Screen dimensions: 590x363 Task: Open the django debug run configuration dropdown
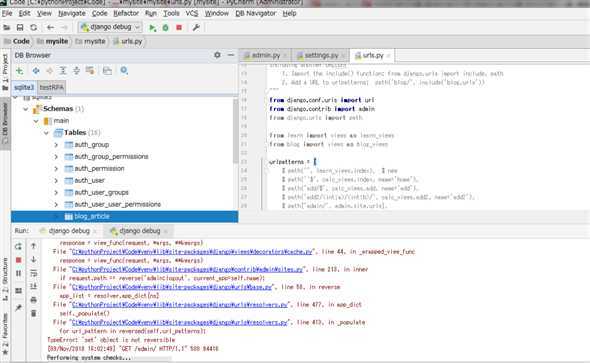[x=110, y=27]
